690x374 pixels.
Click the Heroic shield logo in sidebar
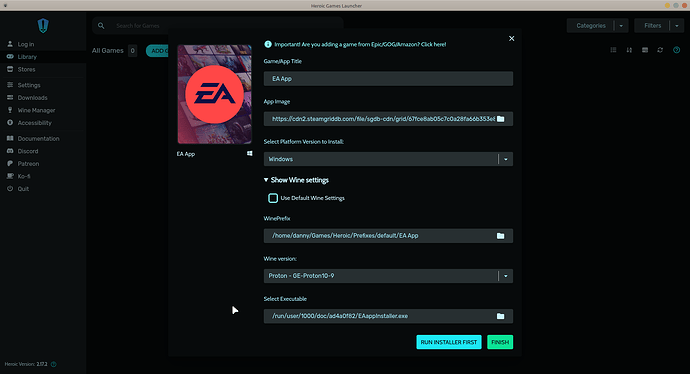click(43, 26)
